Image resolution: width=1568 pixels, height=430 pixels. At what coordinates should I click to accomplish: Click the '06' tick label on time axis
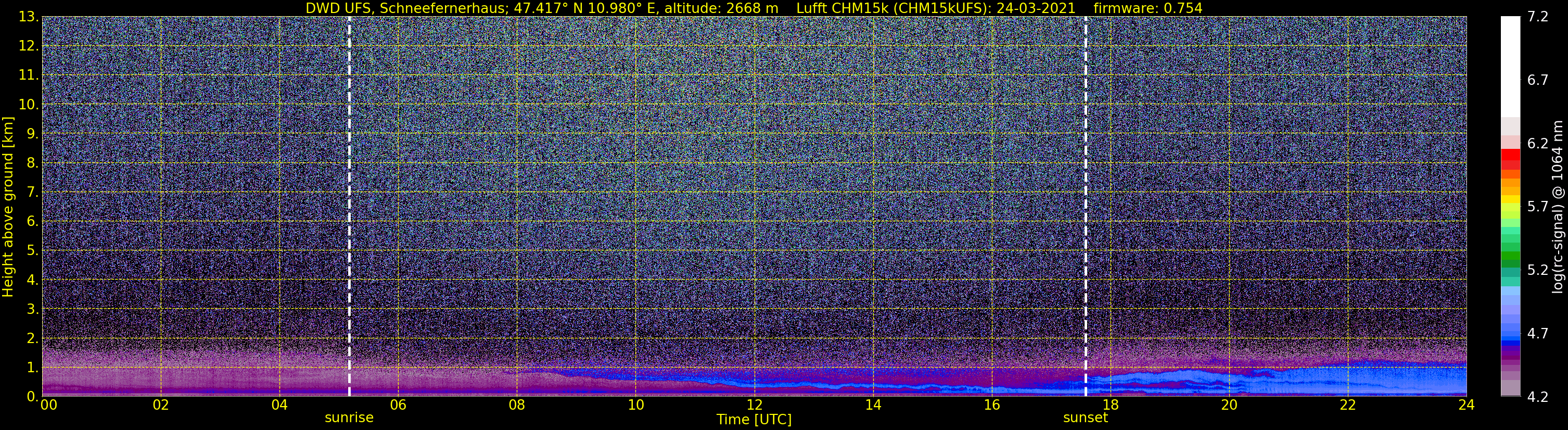[398, 404]
